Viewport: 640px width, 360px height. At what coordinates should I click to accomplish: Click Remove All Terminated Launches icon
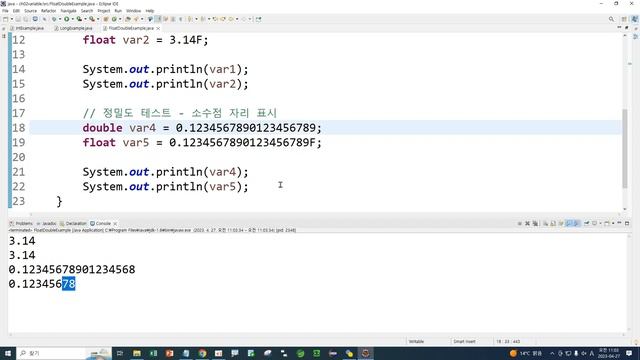coord(535,223)
